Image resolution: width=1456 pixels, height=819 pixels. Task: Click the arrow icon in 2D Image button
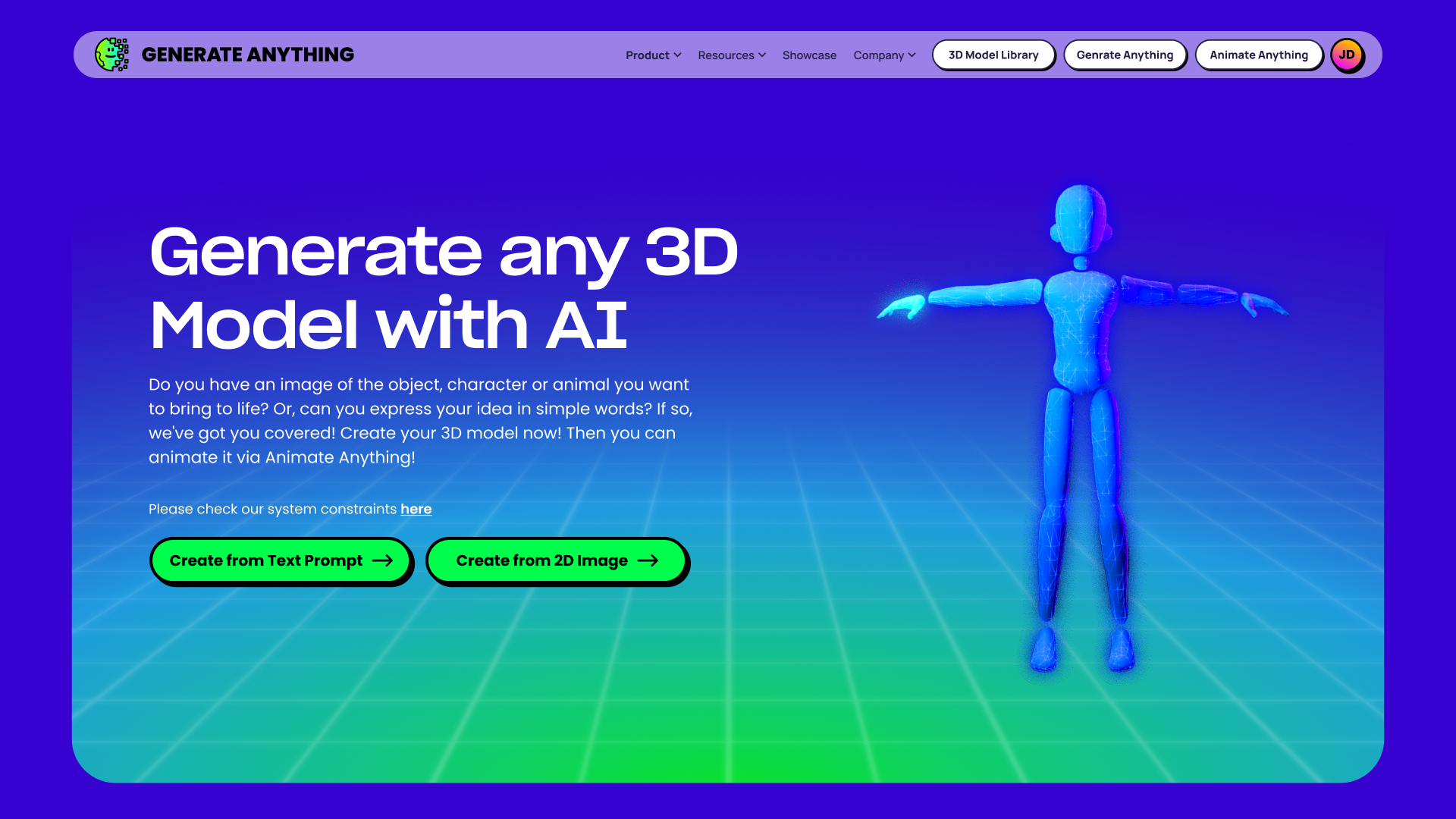648,561
